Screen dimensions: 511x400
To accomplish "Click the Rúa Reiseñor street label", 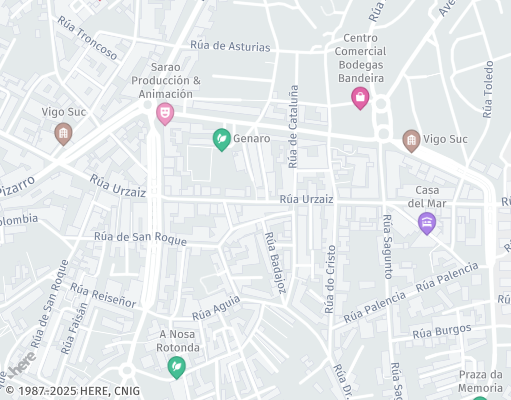I will 103,295.
